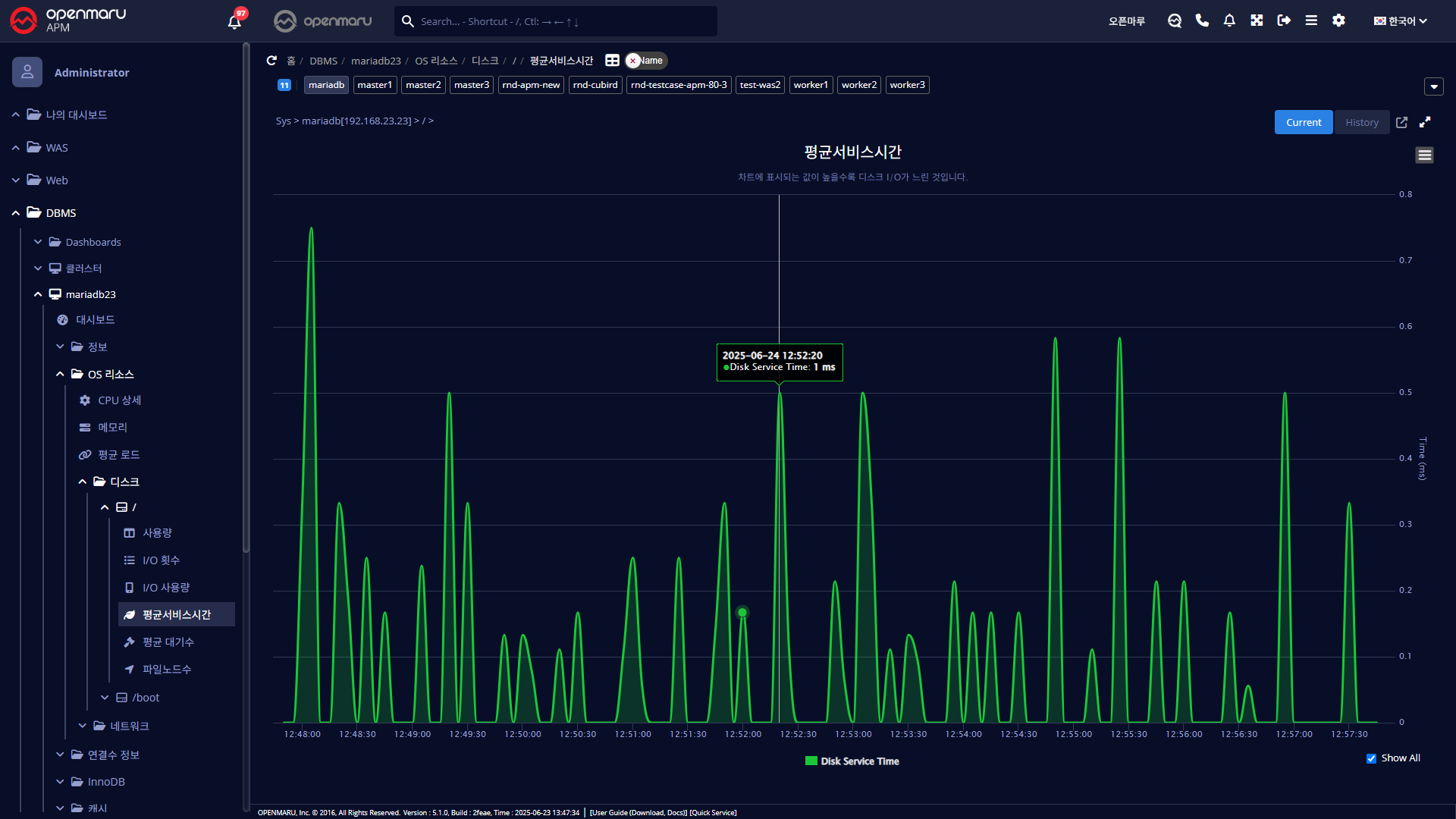
Task: Expand the server tag list dropdown arrow
Action: coord(1433,86)
